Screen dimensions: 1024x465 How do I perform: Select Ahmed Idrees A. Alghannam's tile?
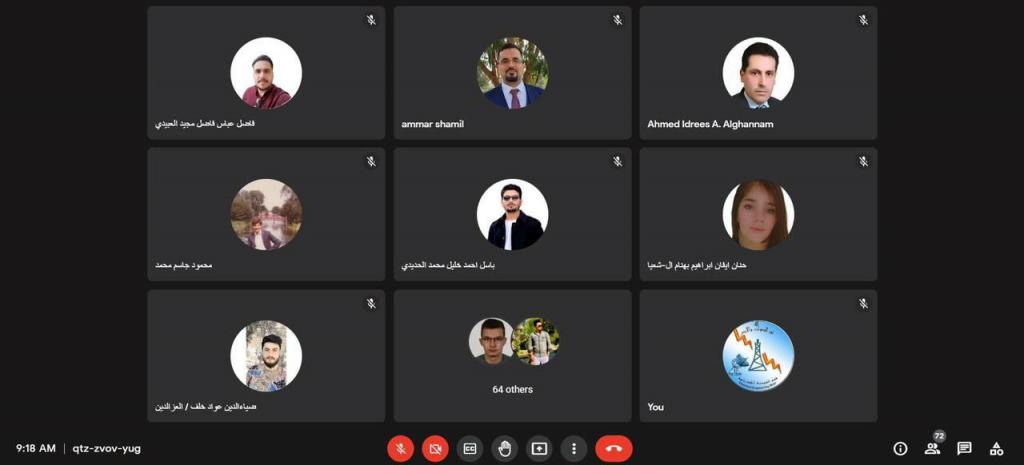(758, 72)
